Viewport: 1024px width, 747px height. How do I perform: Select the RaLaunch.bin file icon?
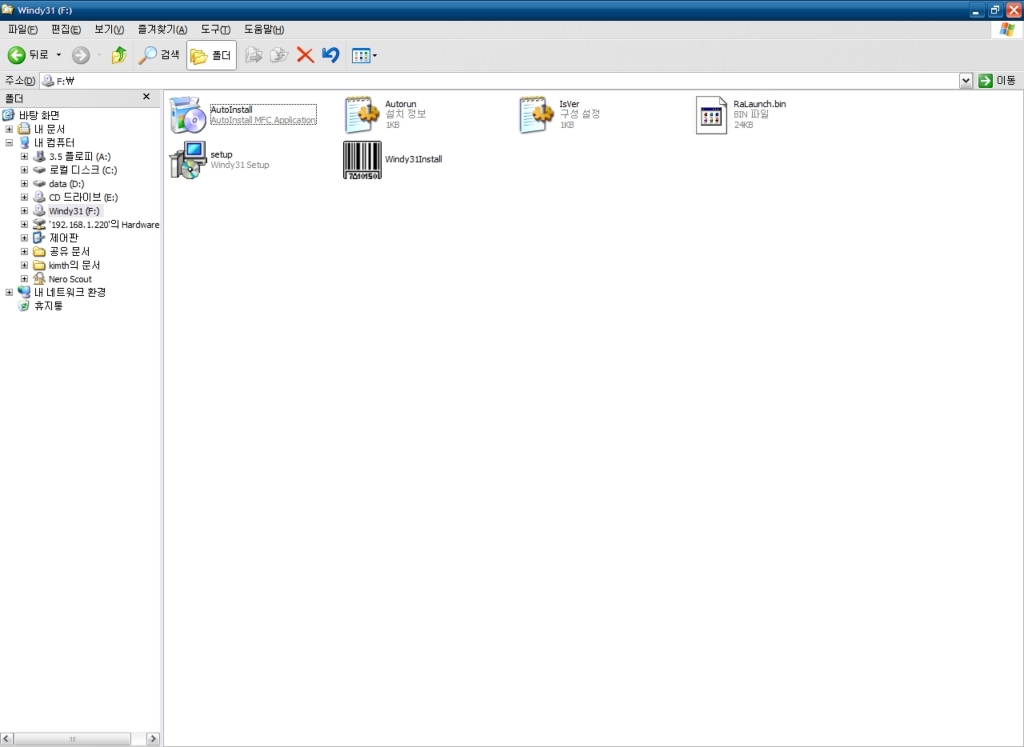pos(711,115)
